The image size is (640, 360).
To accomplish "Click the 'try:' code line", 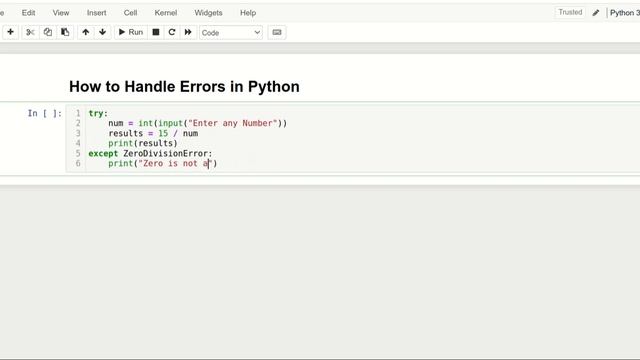I will 98,113.
